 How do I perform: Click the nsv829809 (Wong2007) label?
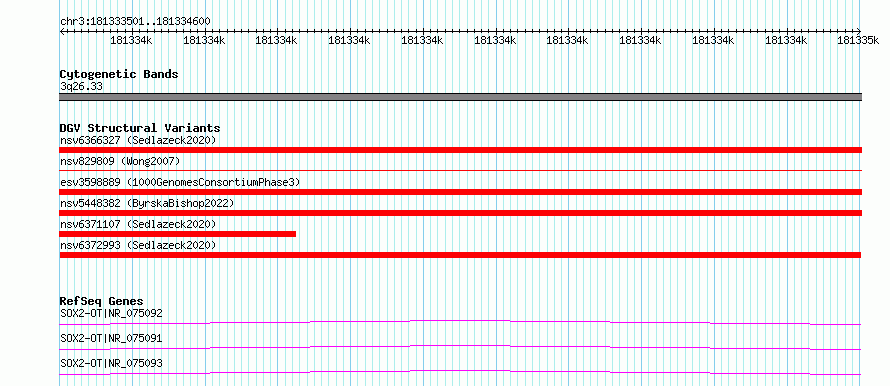[x=120, y=161]
